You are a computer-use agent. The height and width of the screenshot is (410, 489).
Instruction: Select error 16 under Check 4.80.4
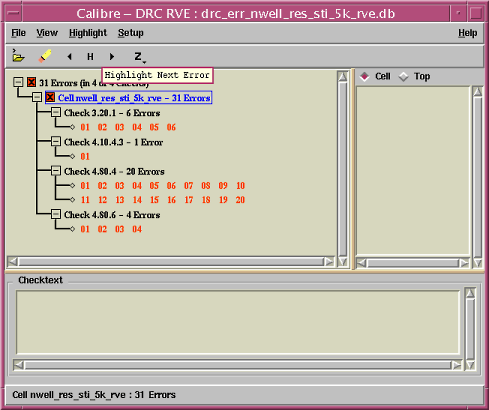coord(171,200)
